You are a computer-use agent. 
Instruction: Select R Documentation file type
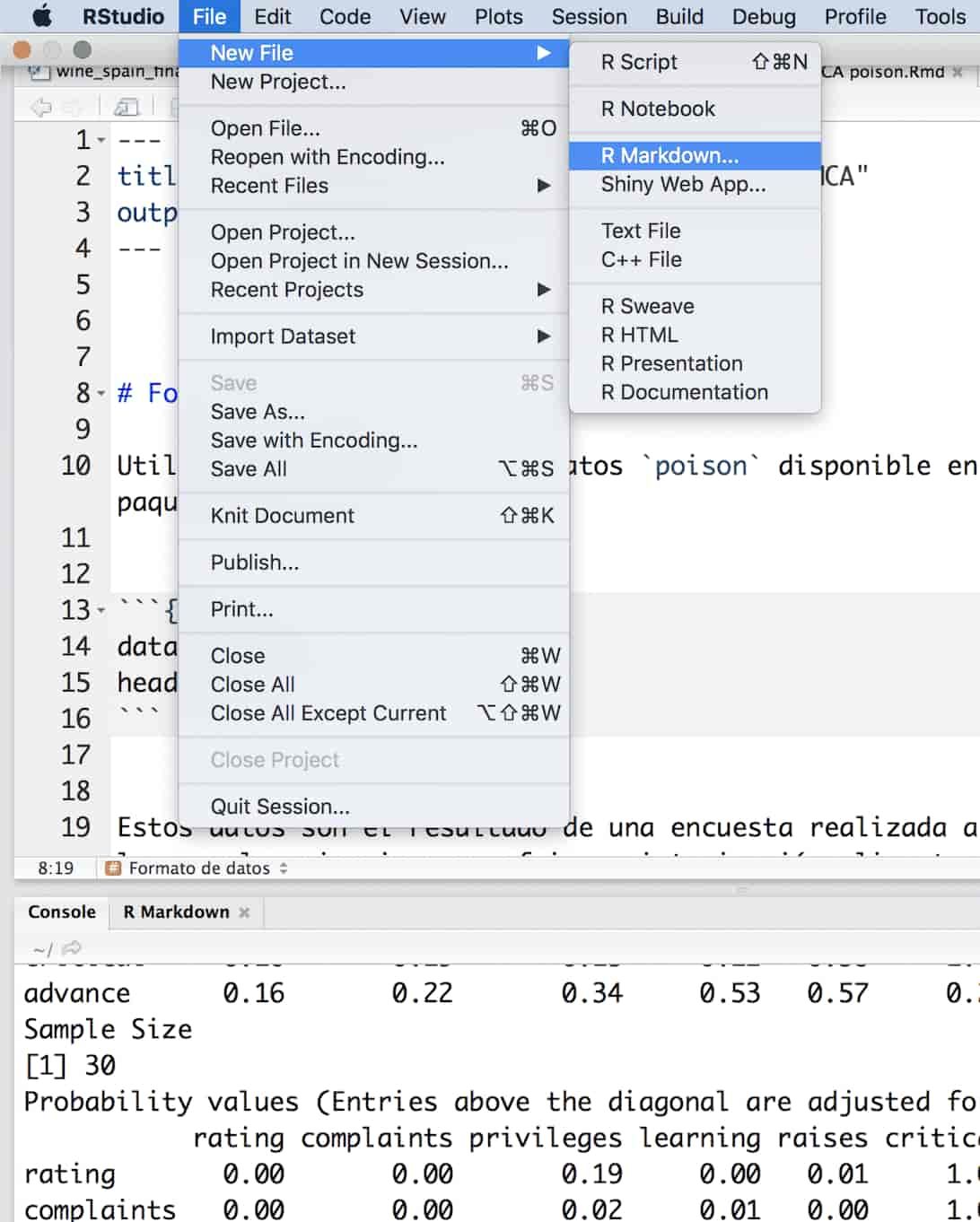[x=695, y=392]
